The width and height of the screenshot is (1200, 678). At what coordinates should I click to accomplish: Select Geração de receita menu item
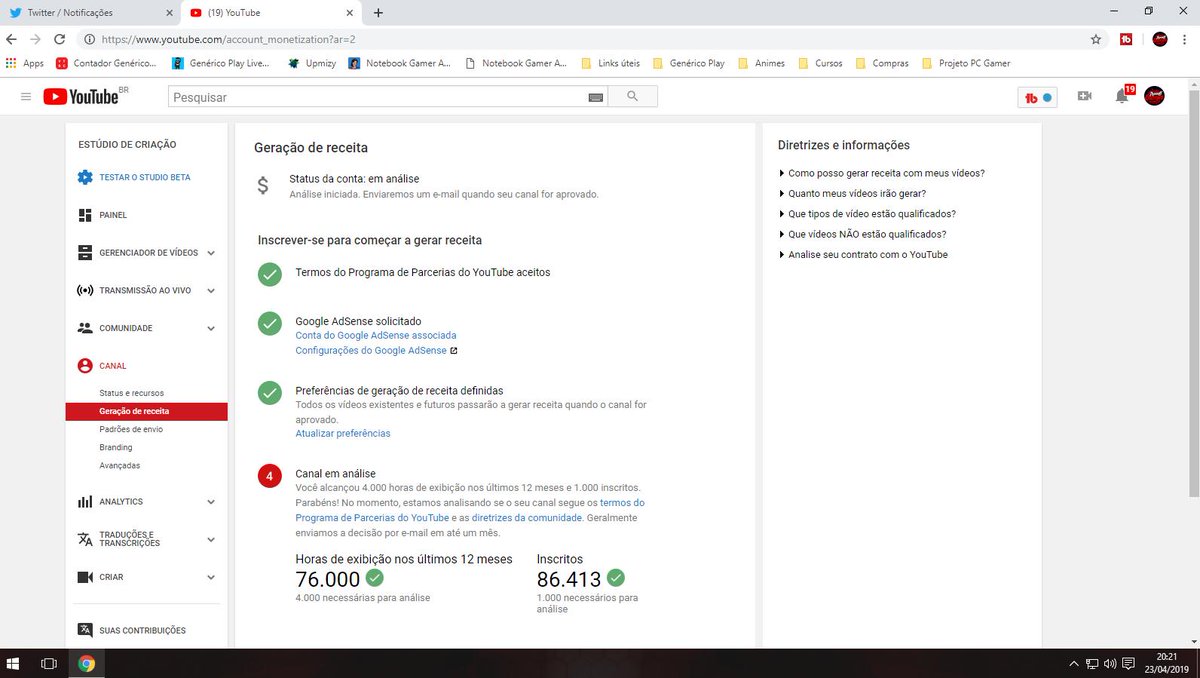coord(146,411)
